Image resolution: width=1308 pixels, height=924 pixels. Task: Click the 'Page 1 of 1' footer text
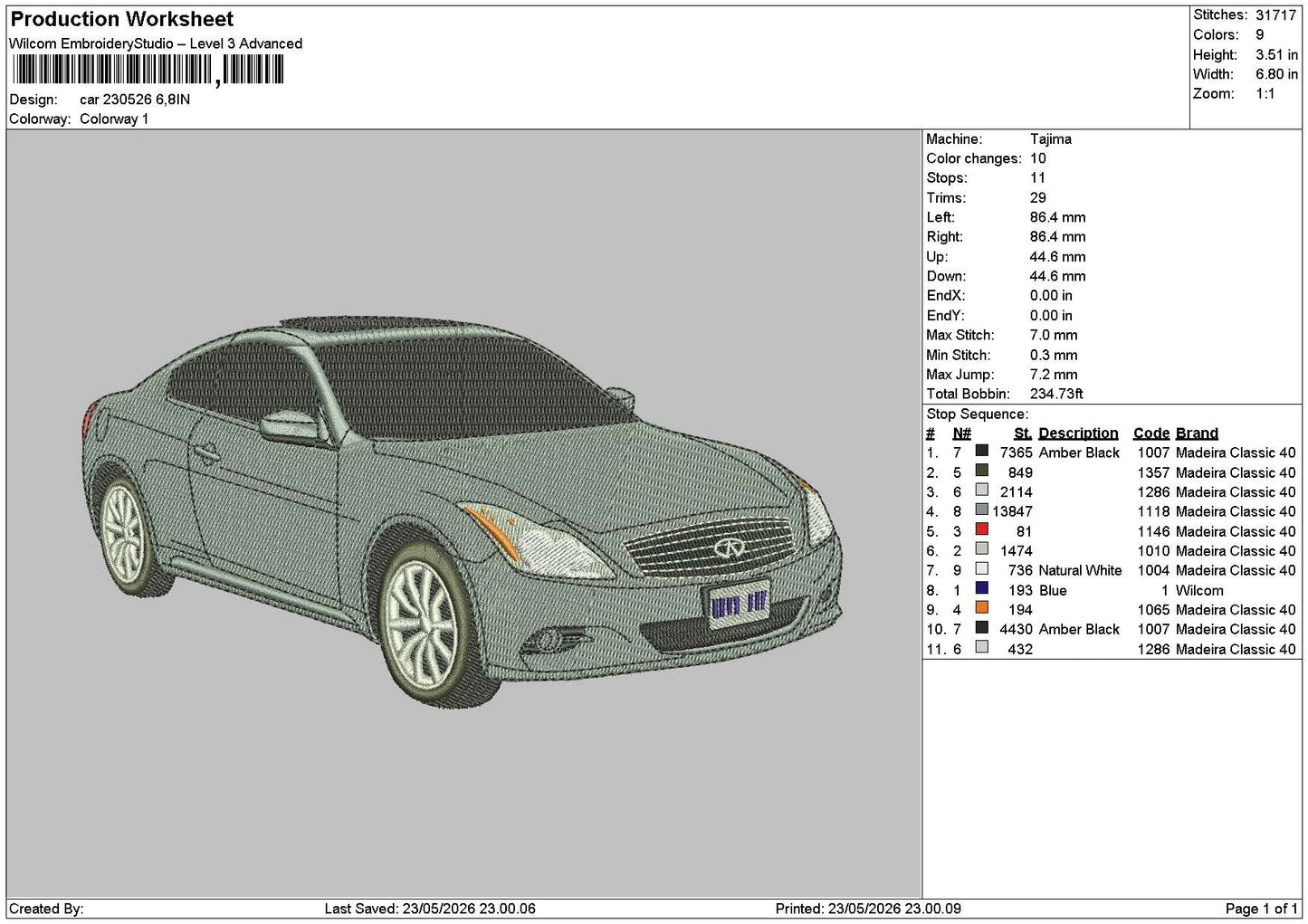click(1261, 910)
